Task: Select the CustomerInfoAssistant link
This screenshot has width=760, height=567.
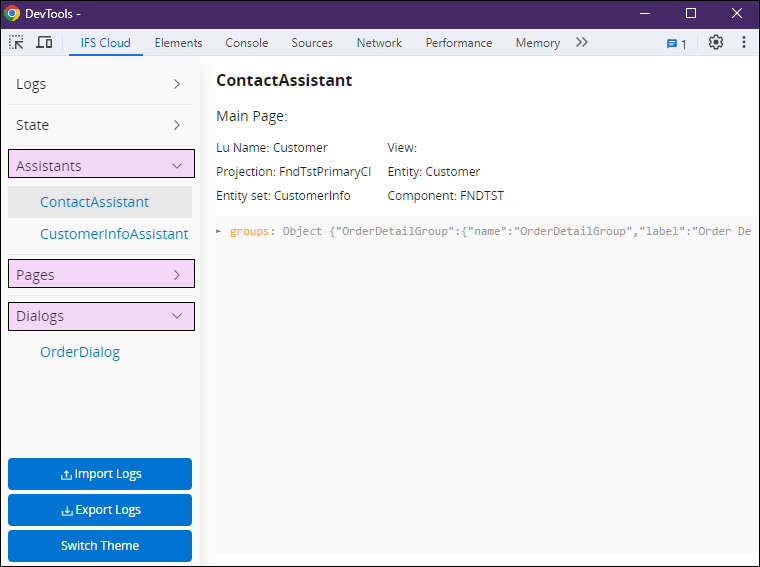Action: tap(114, 234)
